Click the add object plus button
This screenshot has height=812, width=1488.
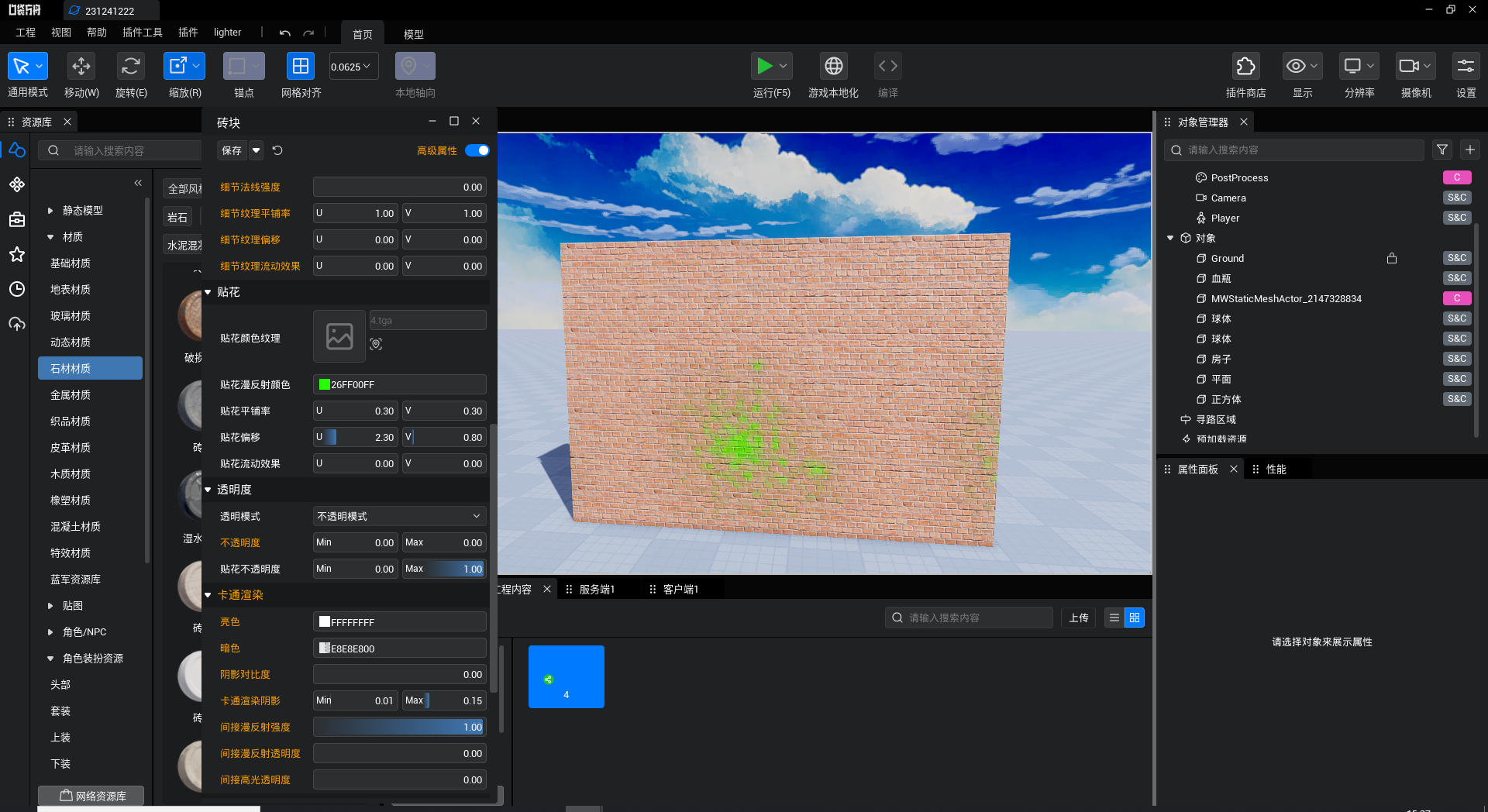point(1470,150)
